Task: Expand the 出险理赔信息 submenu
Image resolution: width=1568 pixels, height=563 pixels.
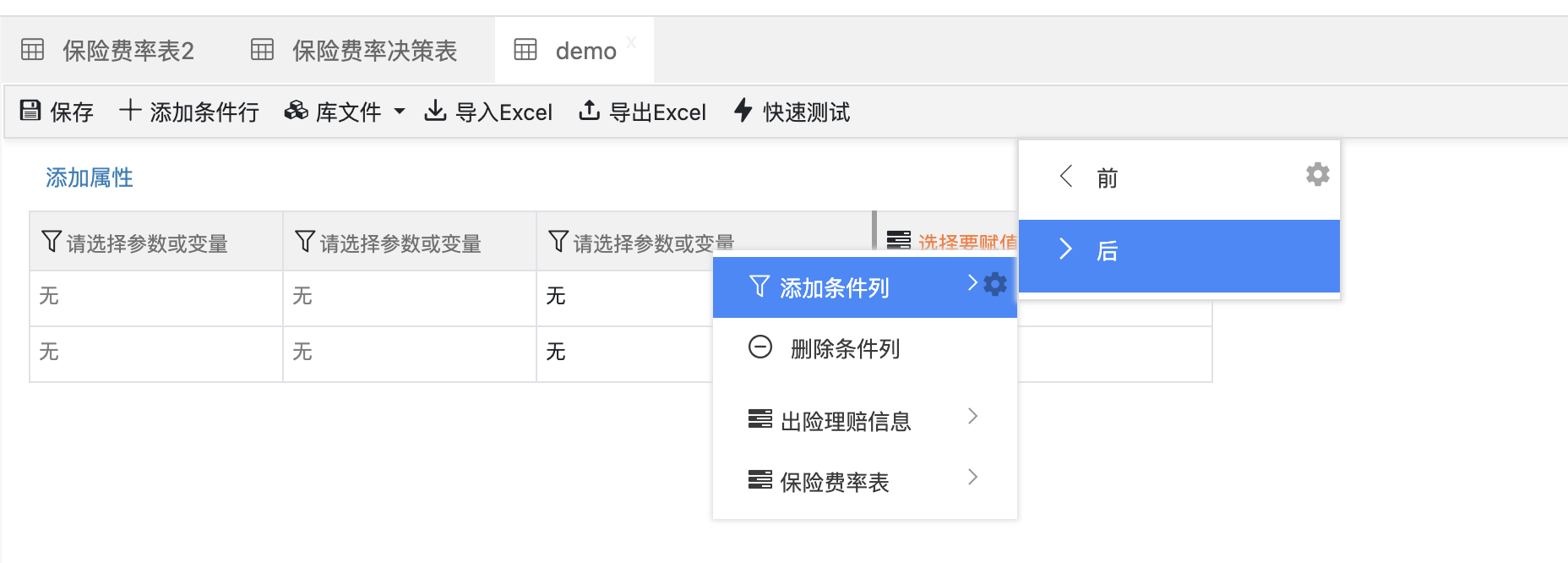Action: (972, 417)
